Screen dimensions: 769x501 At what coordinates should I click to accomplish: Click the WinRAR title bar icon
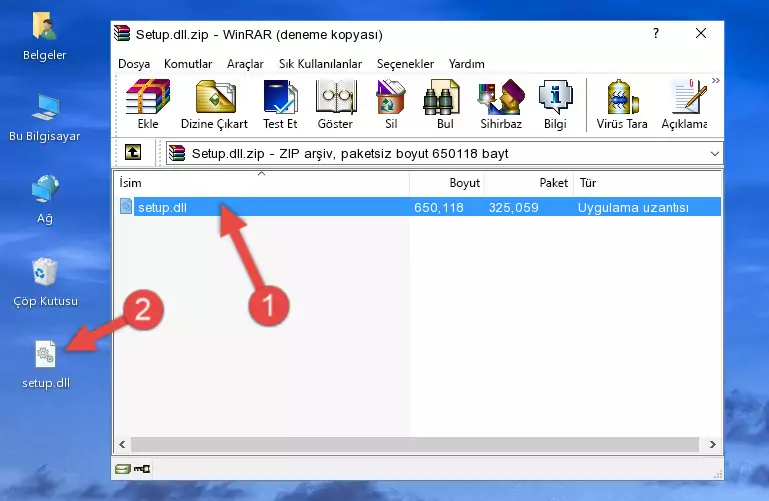[x=122, y=34]
